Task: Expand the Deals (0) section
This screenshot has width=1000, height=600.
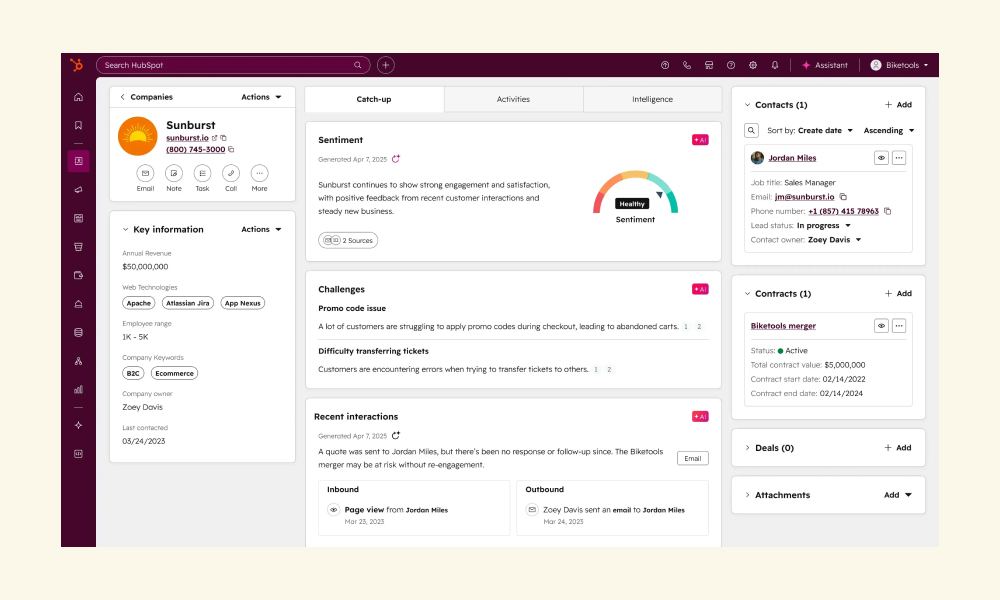Action: [747, 448]
